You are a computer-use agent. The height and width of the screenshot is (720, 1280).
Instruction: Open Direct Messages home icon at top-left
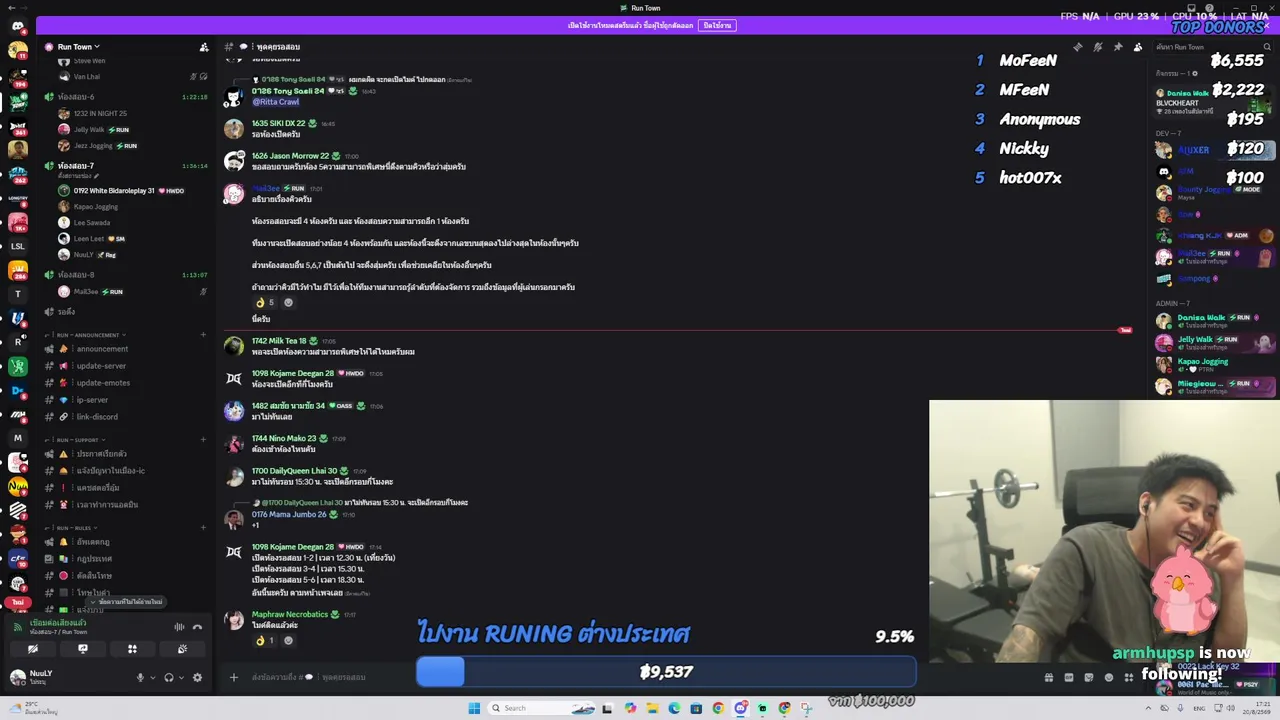[x=17, y=26]
